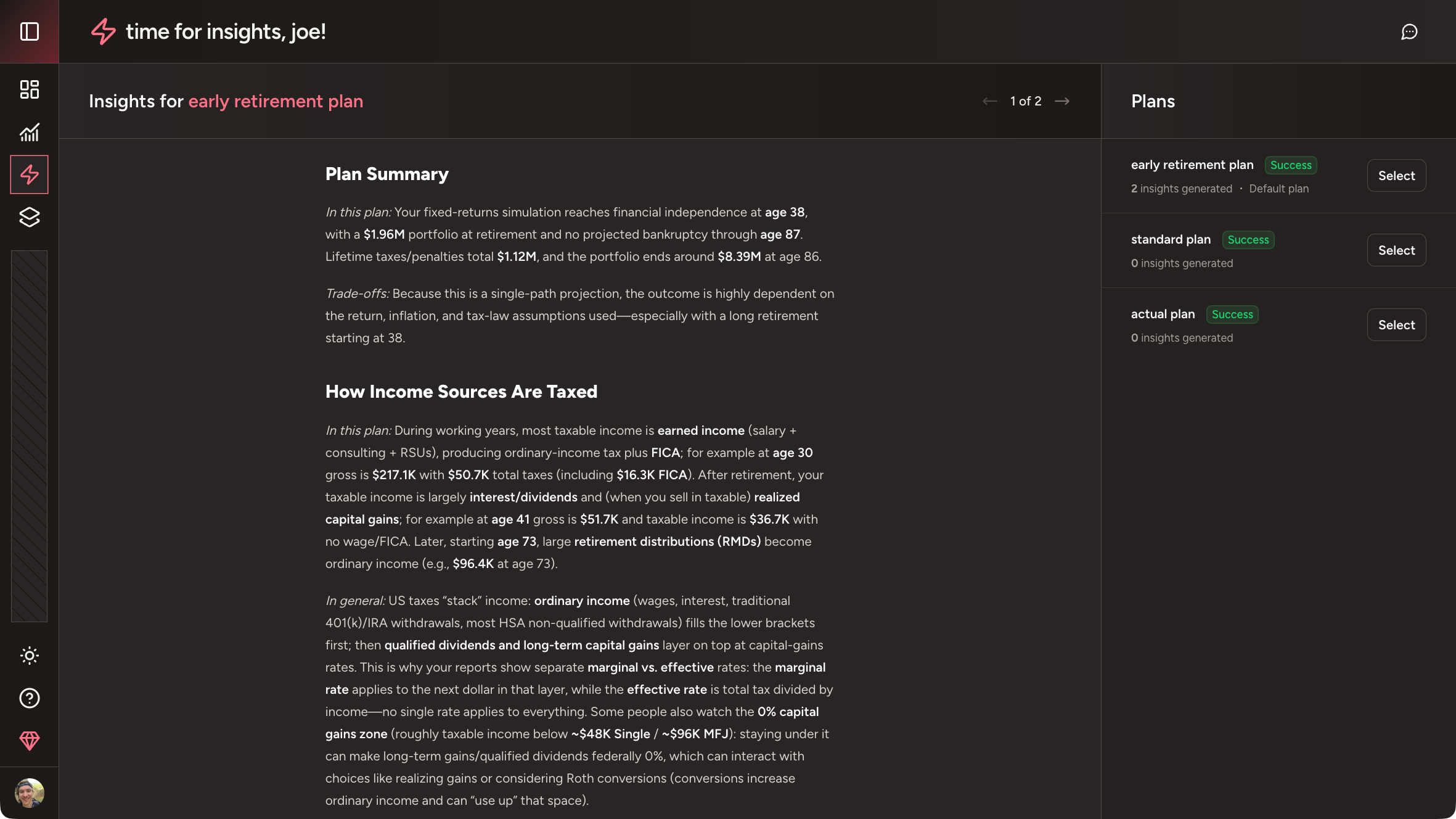
Task: Open the chat feedback bubble
Action: pos(1410,31)
